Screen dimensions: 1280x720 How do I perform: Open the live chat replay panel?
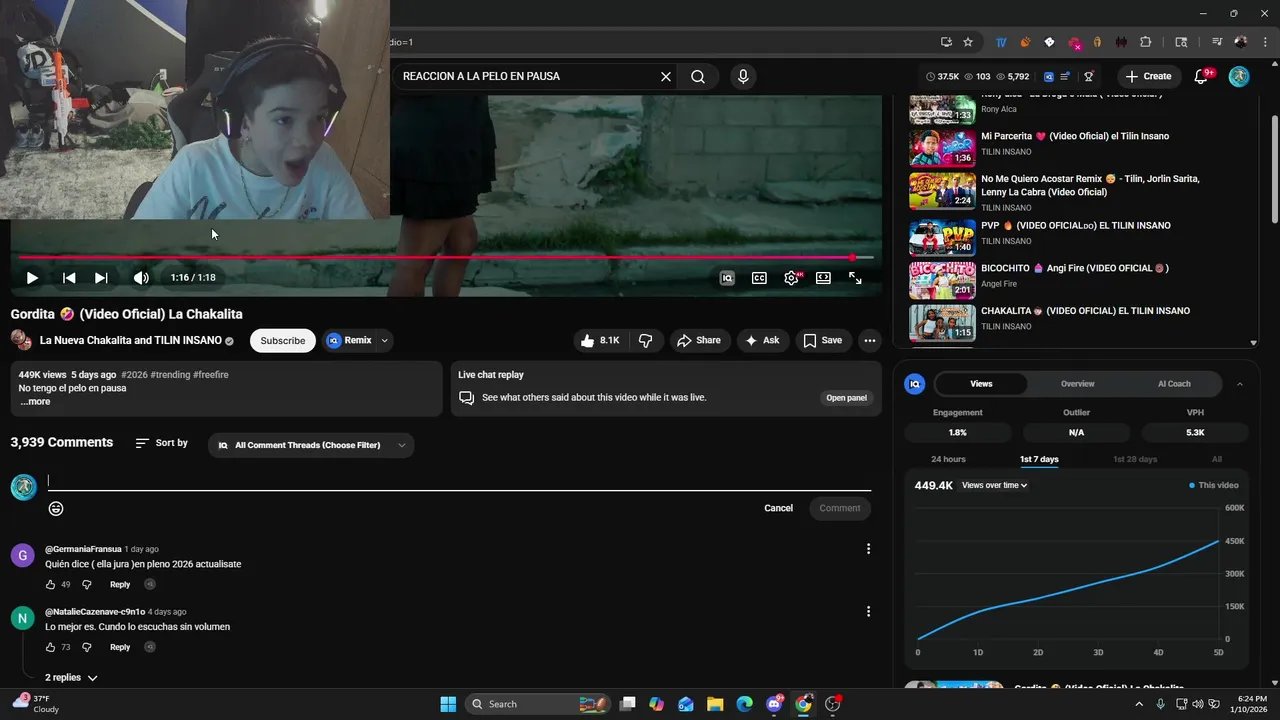click(x=846, y=398)
